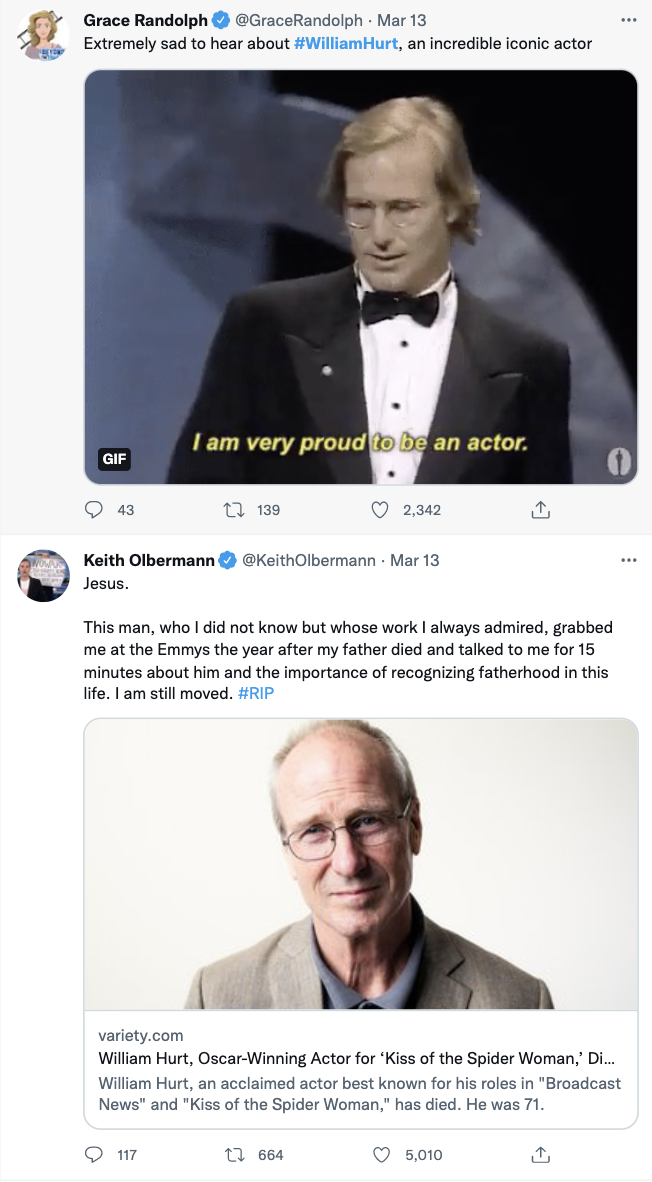Viewport: 652px width, 1182px height.
Task: Play the William Hurt GIF
Action: [x=360, y=277]
